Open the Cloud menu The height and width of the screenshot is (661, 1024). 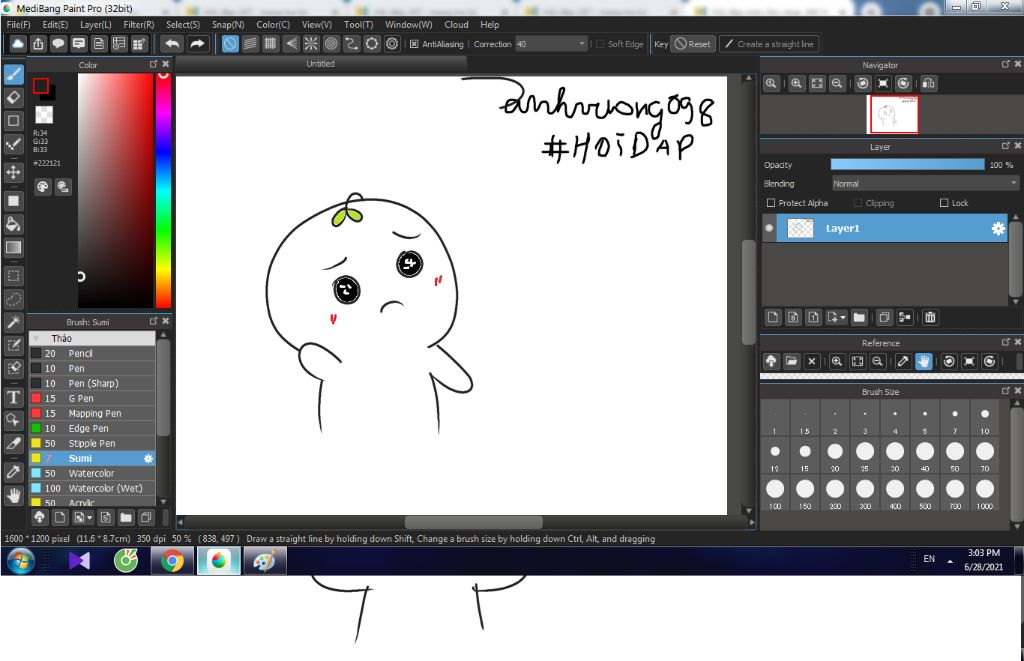pyautogui.click(x=456, y=24)
